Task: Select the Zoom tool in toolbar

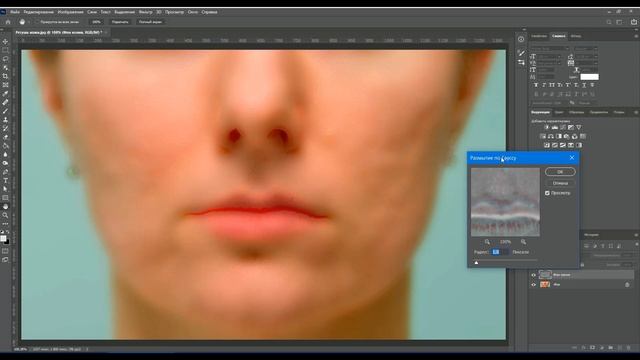Action: tap(5, 215)
